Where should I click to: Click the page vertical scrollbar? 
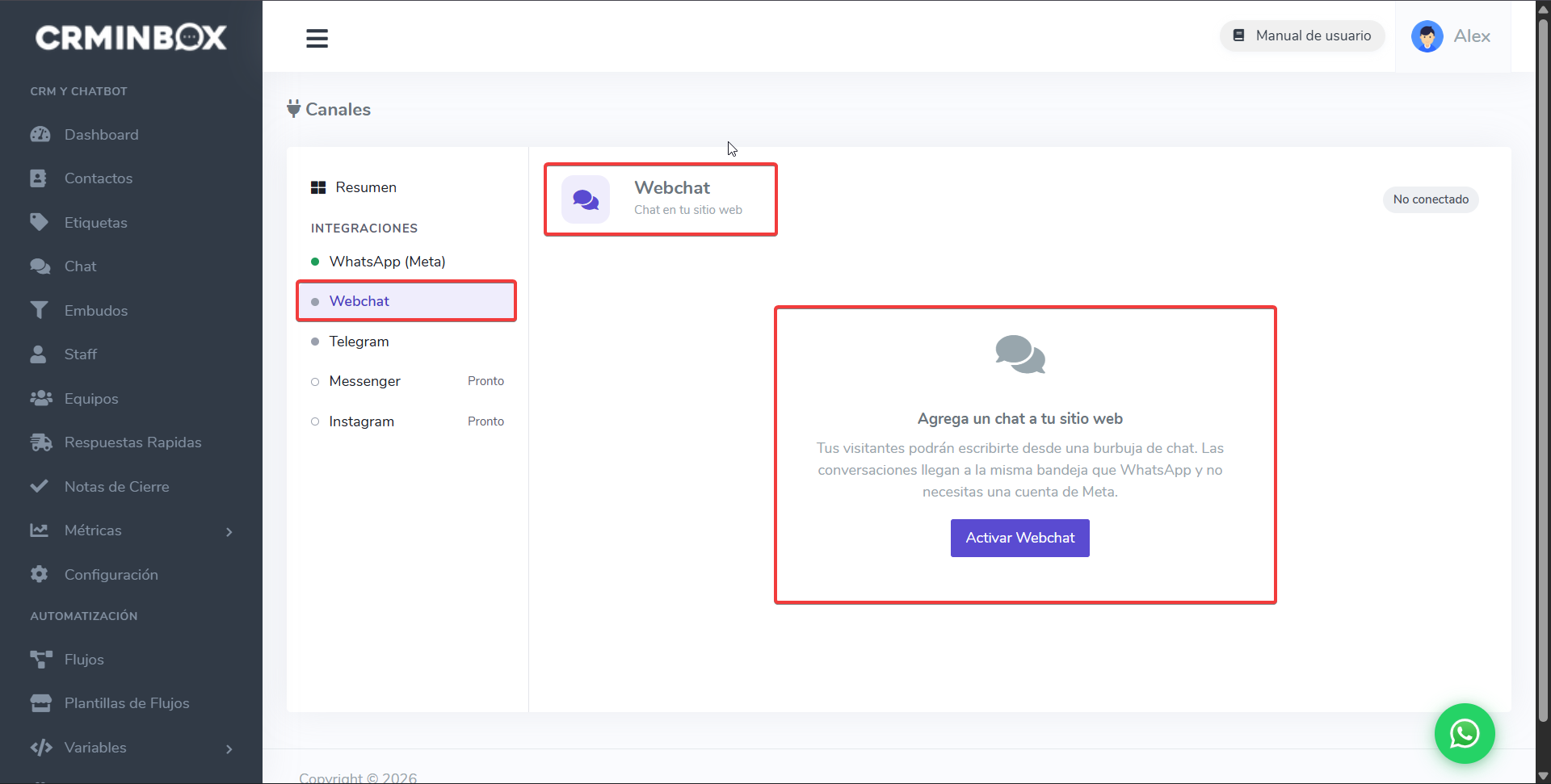pyautogui.click(x=1543, y=369)
